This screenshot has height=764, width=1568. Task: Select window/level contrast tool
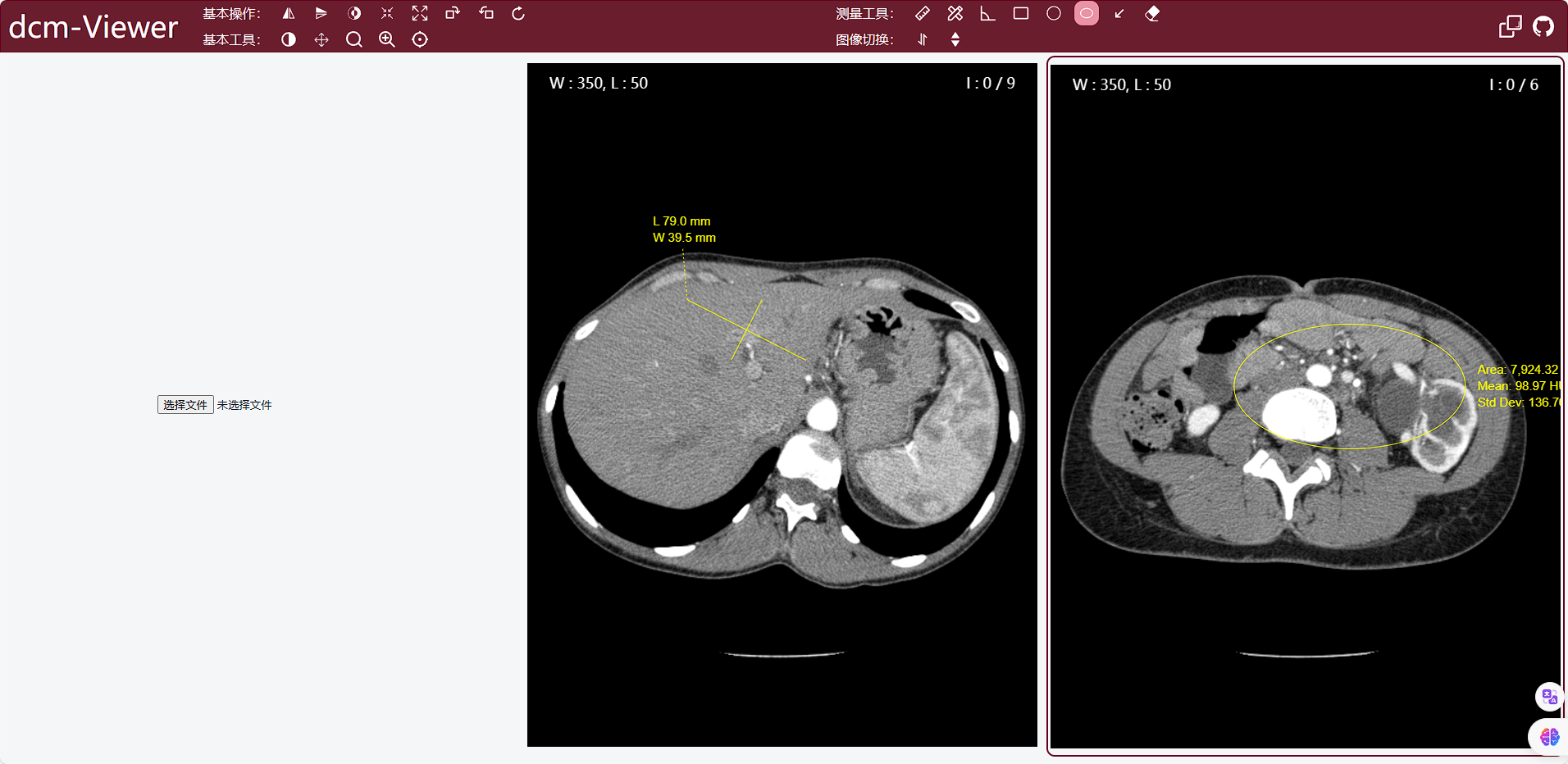coord(289,39)
